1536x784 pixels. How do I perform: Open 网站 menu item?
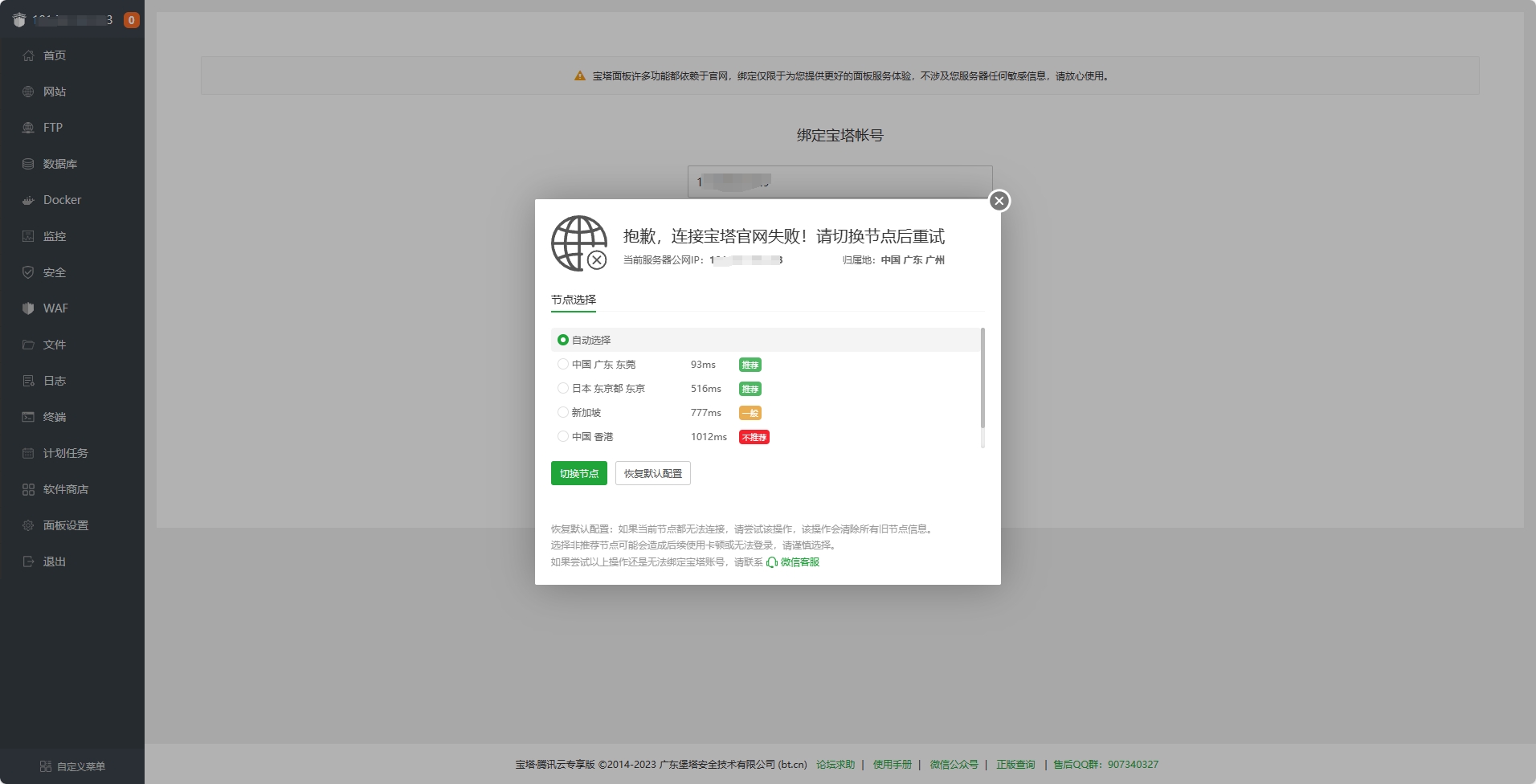pos(72,92)
